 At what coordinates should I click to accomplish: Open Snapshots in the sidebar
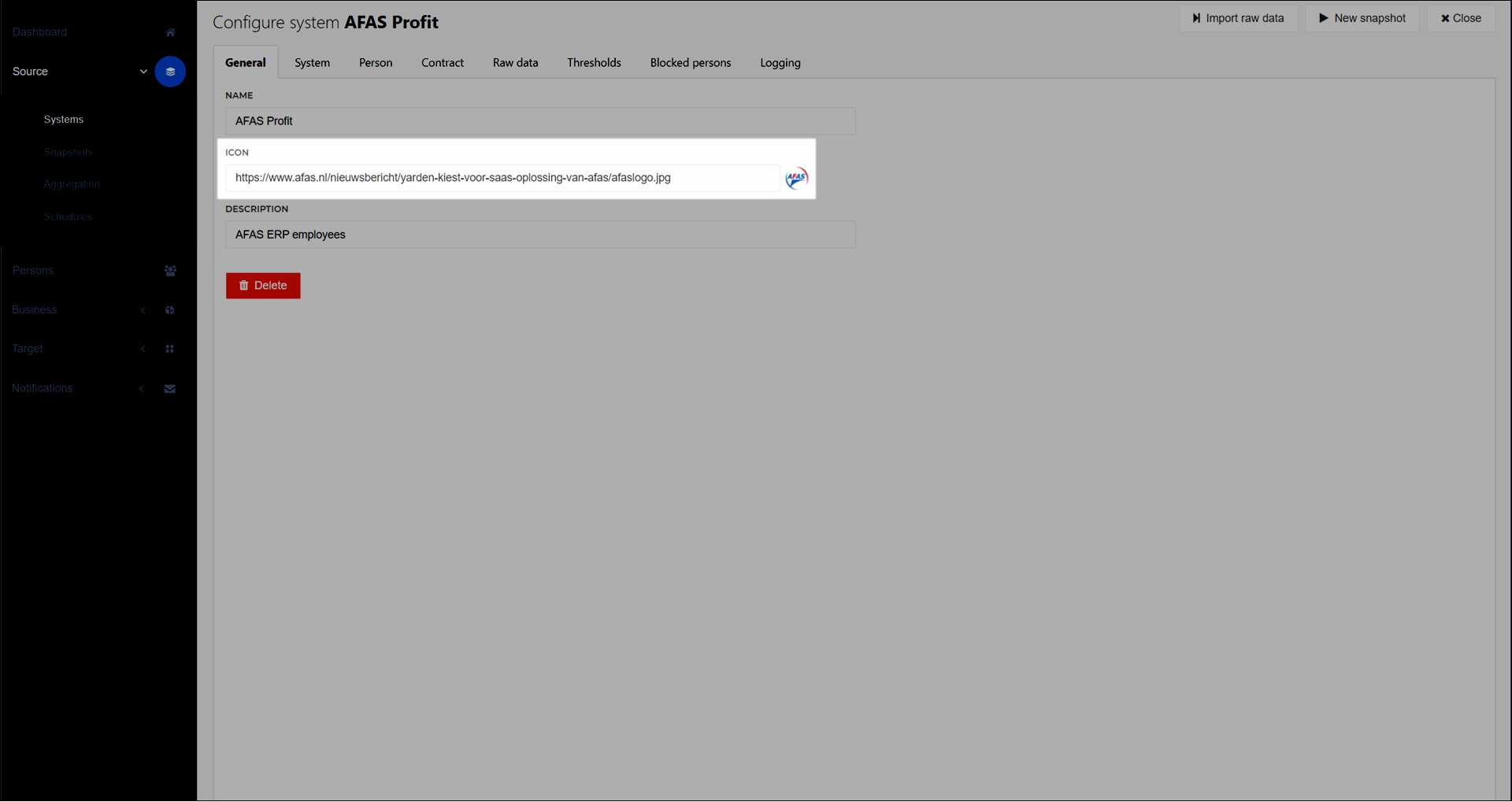coord(69,152)
